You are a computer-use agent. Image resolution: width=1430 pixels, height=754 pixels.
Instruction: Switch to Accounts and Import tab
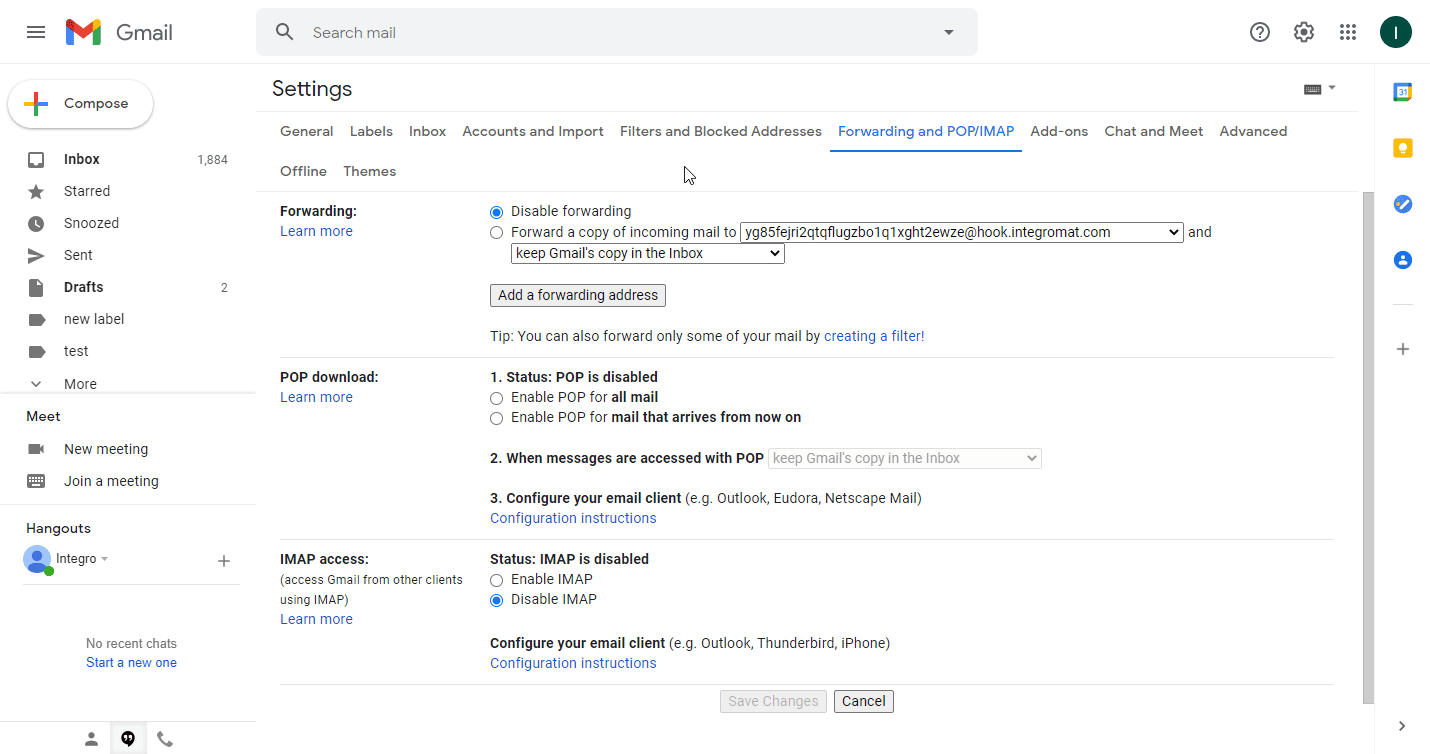click(532, 131)
